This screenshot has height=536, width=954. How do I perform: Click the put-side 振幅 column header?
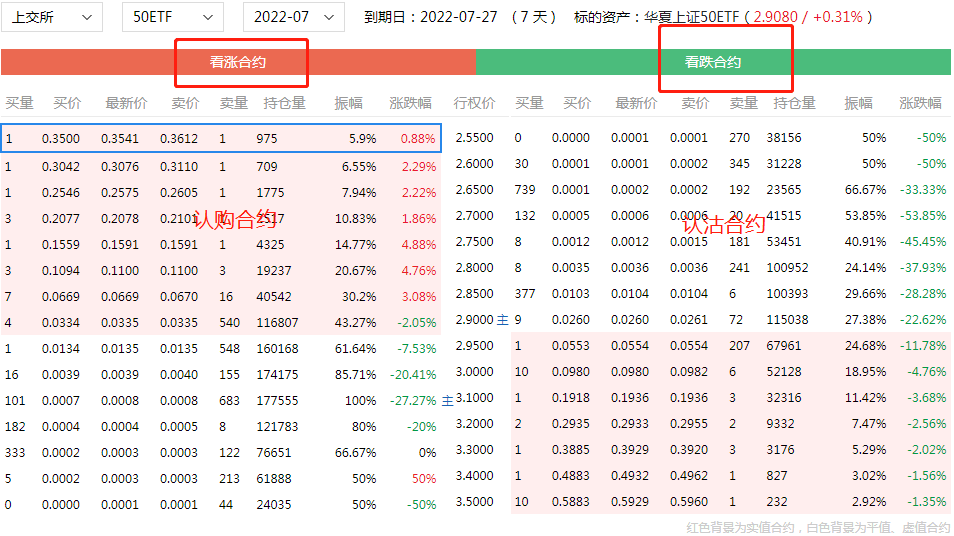858,103
